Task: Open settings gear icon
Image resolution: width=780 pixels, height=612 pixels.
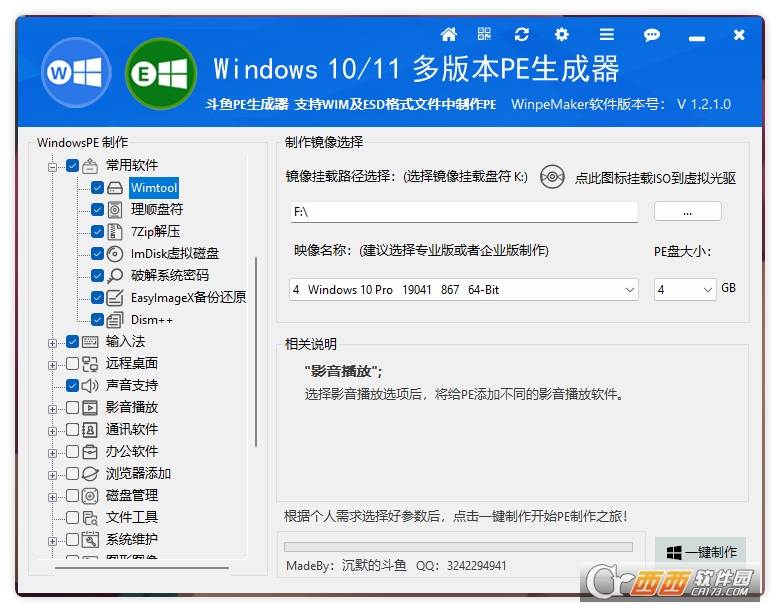Action: (562, 34)
